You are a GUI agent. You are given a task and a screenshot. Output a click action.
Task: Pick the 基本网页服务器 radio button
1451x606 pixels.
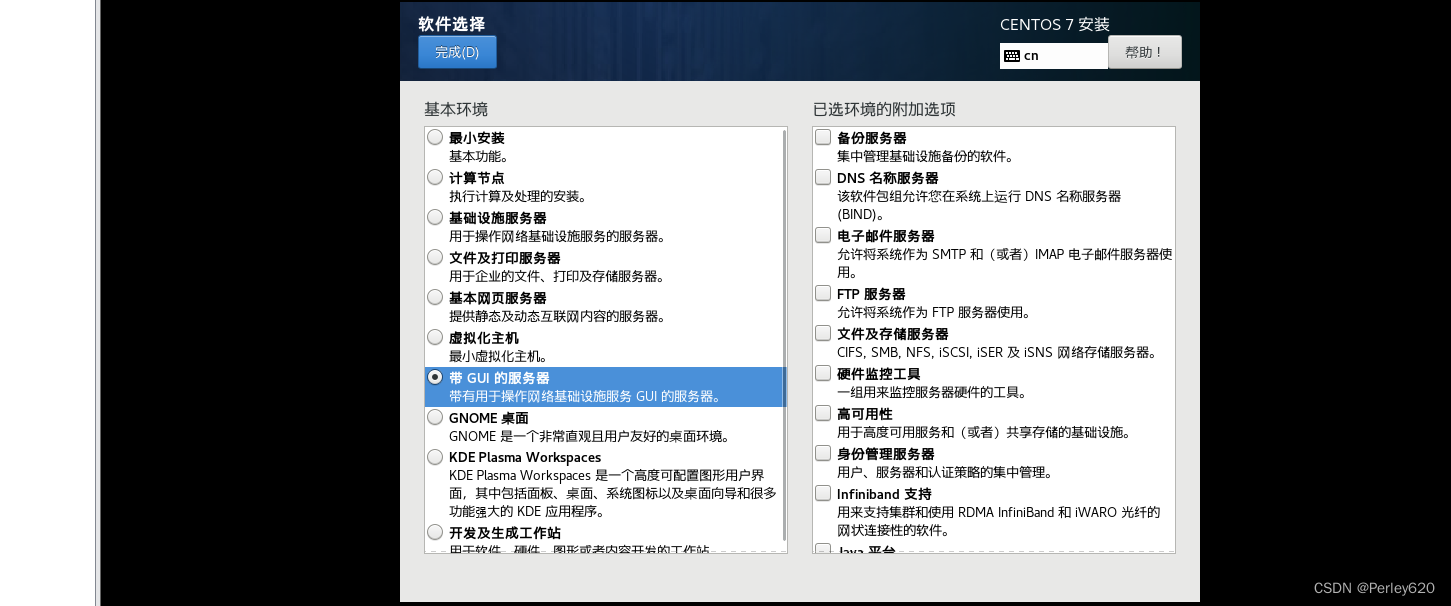point(435,297)
